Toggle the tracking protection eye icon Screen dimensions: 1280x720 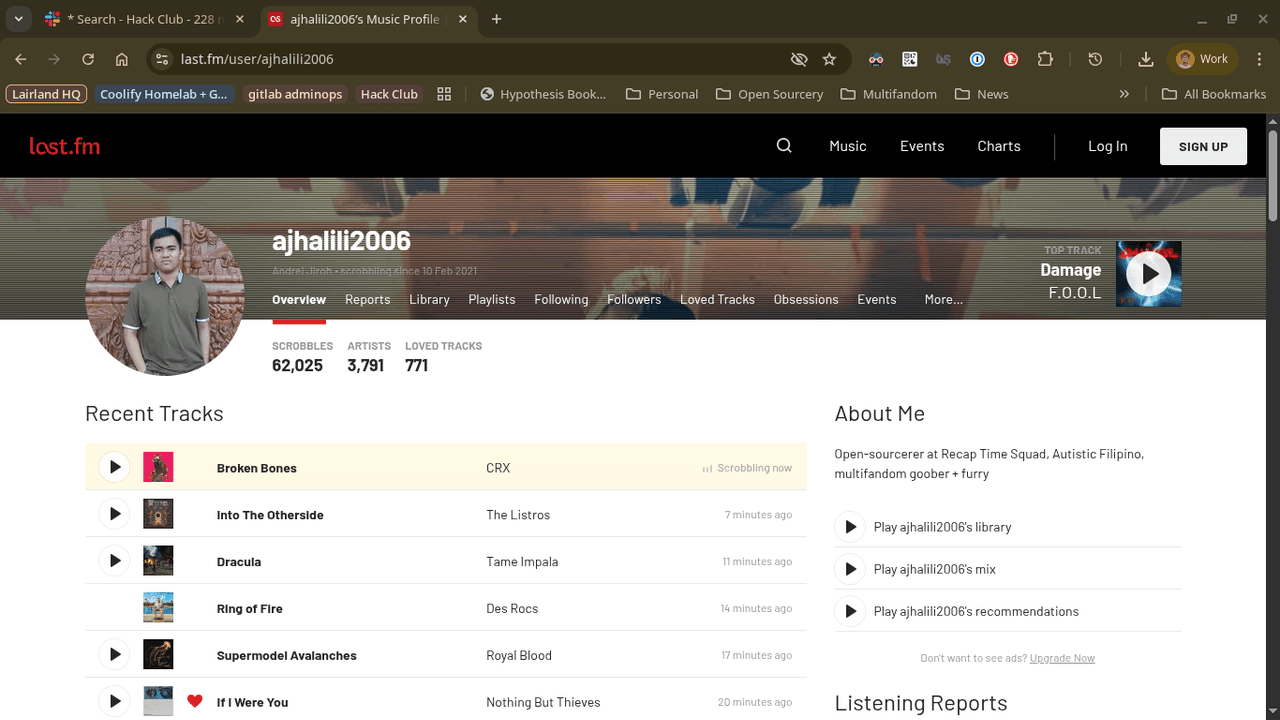tap(798, 59)
